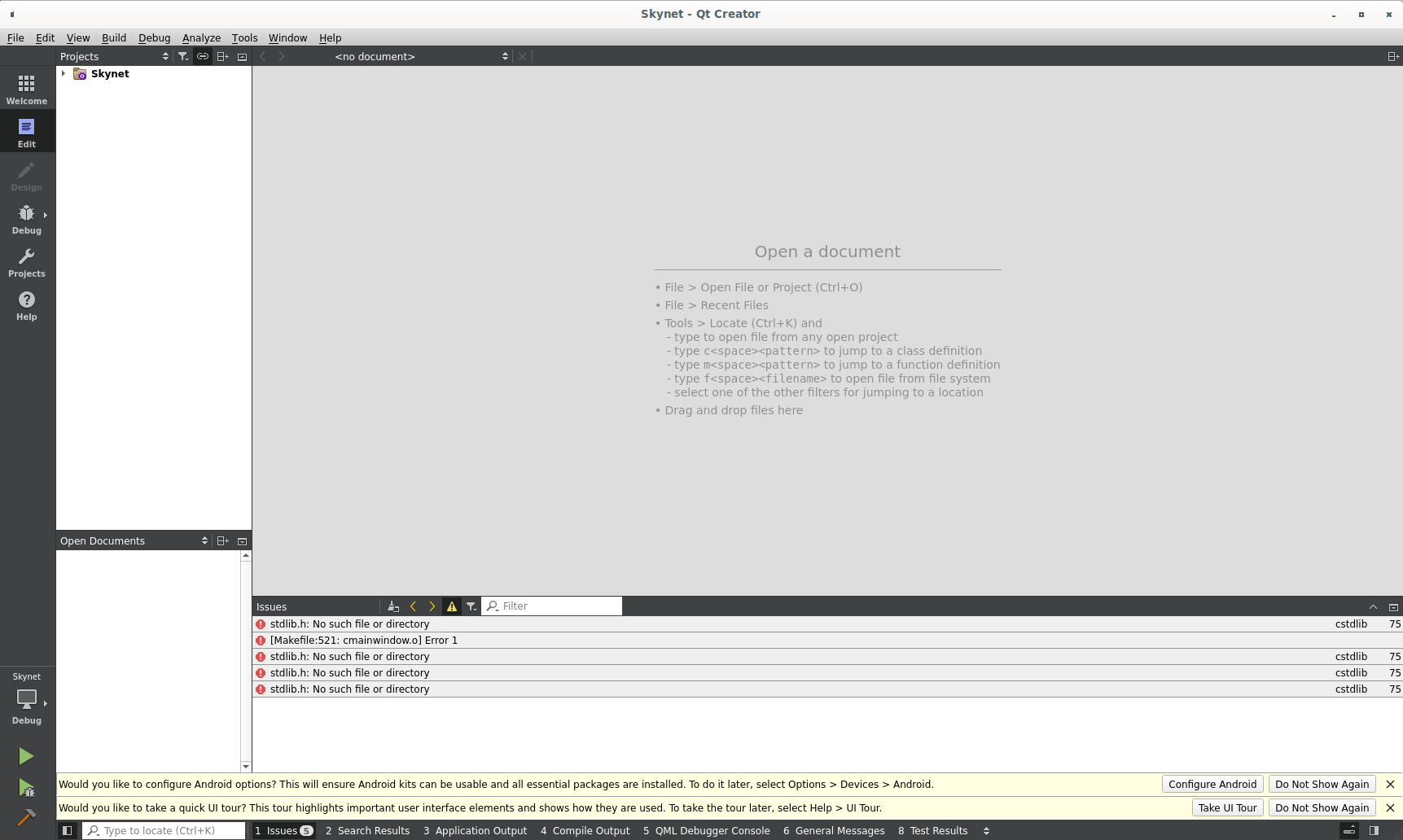Screen dimensions: 1403x840
Task: Toggle the left sidebar visibility
Action: [x=68, y=830]
